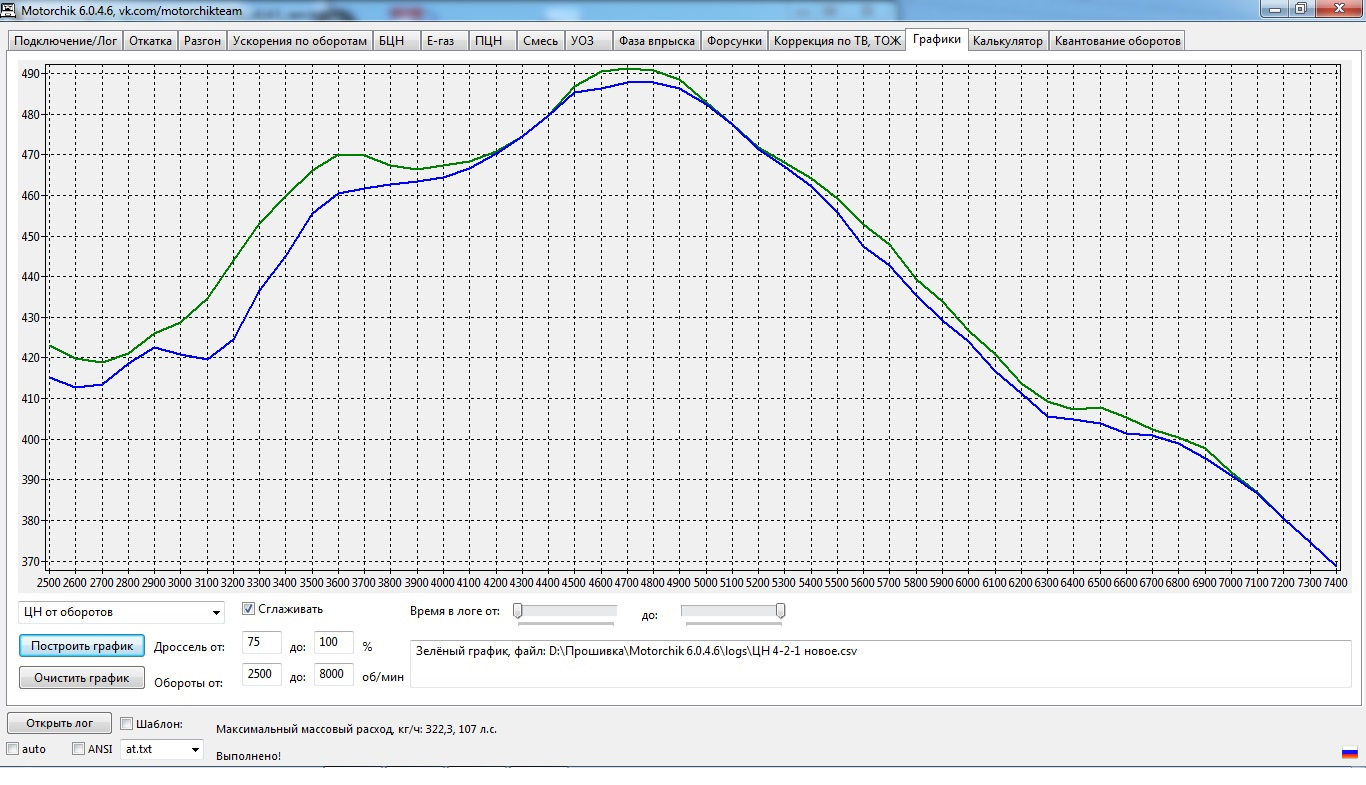Switch to the УОЗ tab
This screenshot has width=1366, height=785.
click(x=582, y=41)
